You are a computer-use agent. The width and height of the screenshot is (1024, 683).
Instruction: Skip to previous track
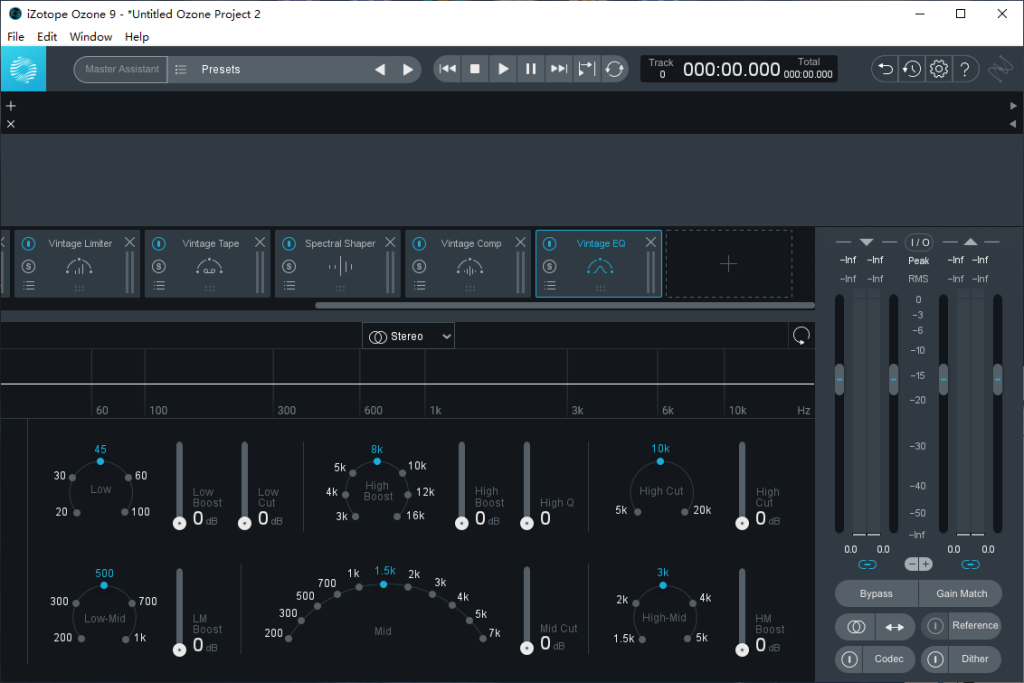447,69
